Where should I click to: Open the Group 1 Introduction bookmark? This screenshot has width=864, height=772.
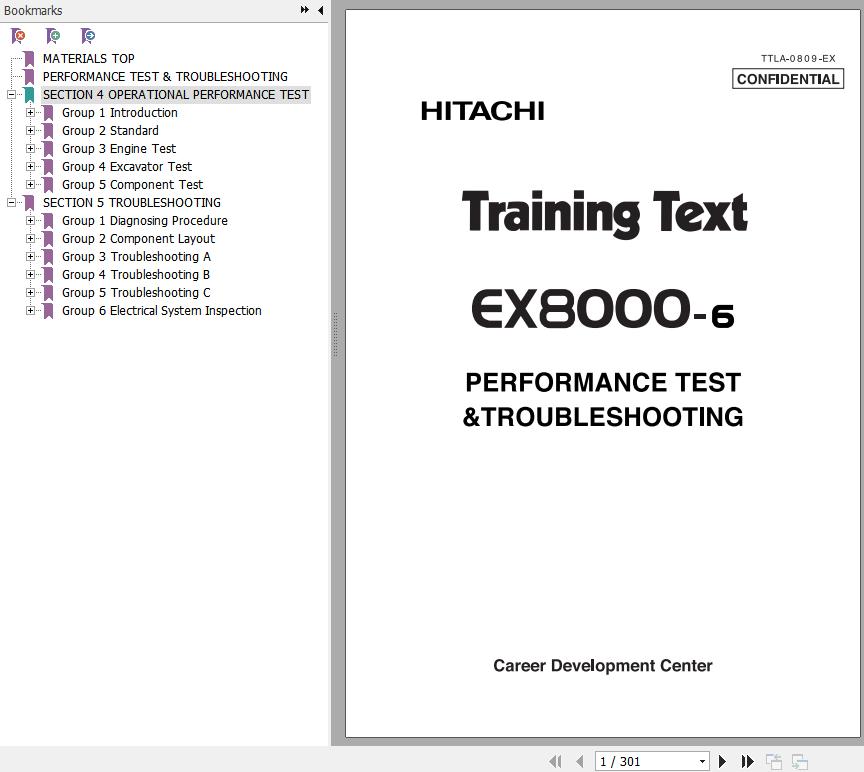coord(120,113)
